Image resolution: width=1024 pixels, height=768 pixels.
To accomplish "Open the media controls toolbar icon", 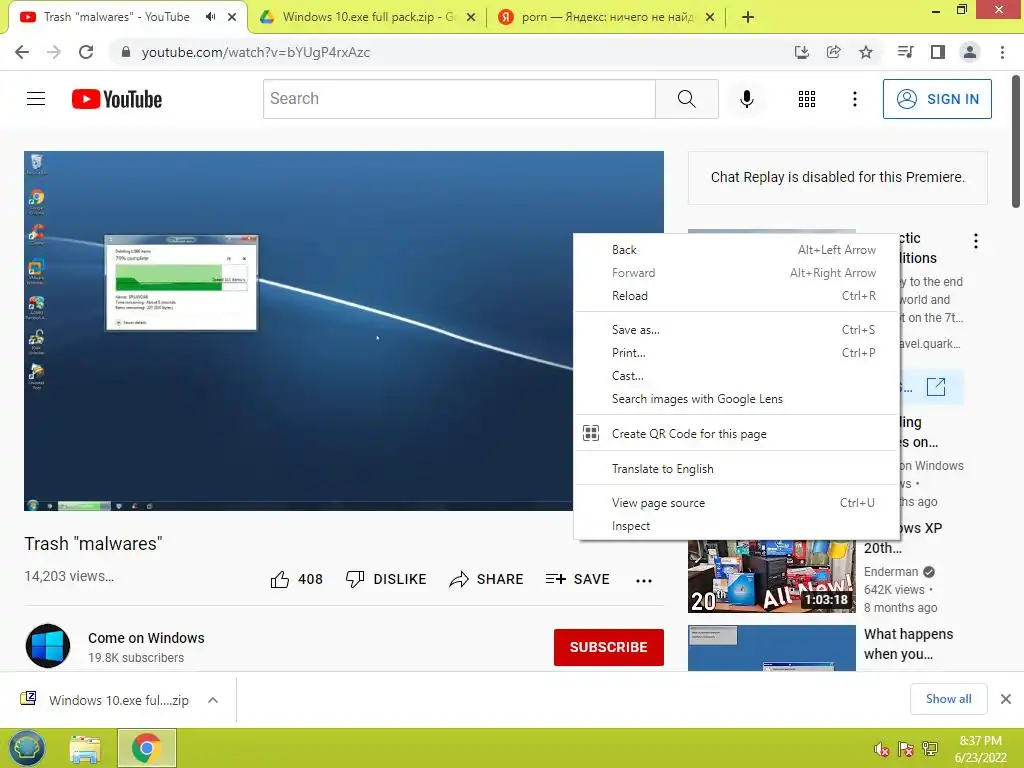I will coord(905,52).
